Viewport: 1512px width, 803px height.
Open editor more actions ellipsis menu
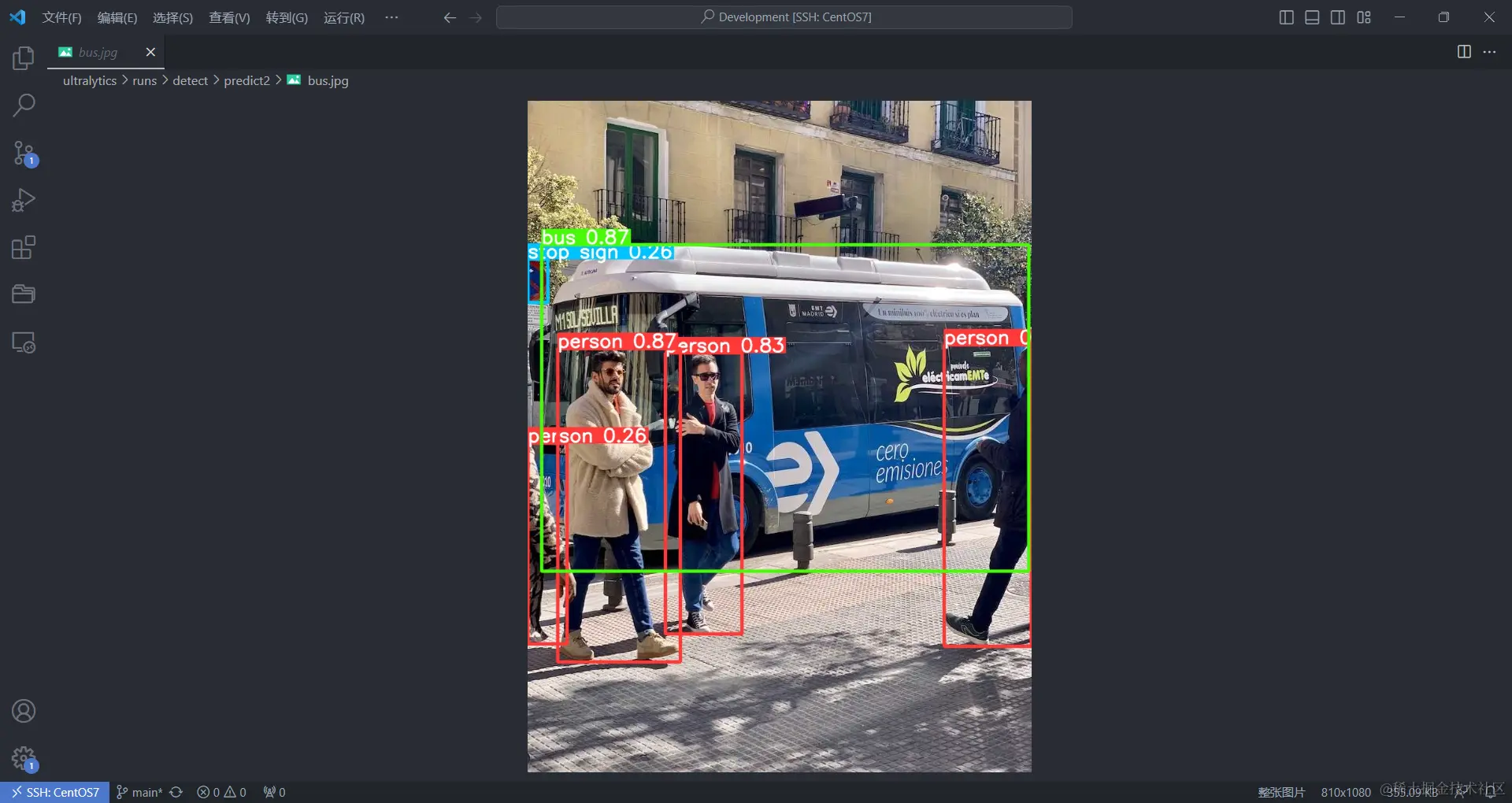(x=1489, y=52)
